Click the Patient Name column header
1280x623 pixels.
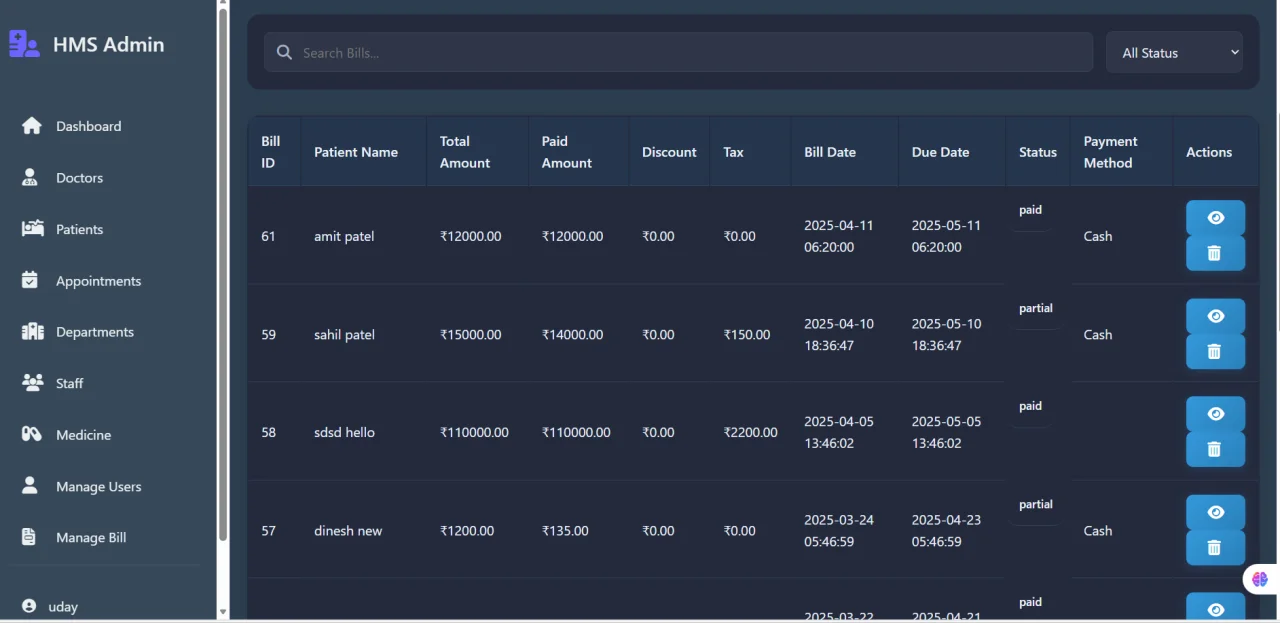tap(364, 152)
